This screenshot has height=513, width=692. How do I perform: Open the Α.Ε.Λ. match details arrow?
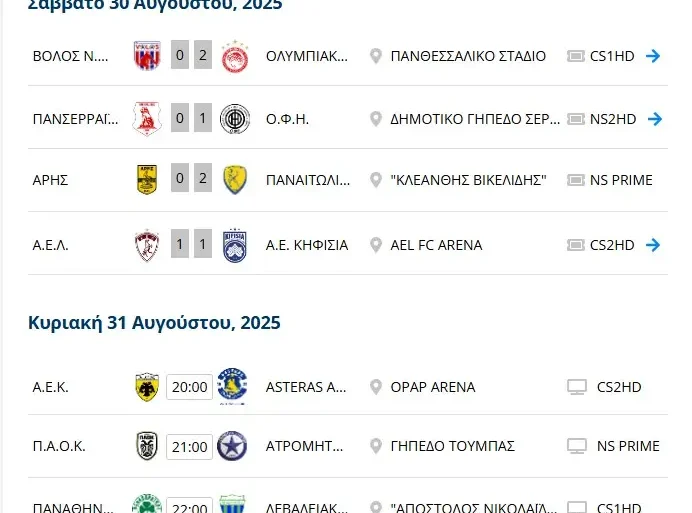653,245
